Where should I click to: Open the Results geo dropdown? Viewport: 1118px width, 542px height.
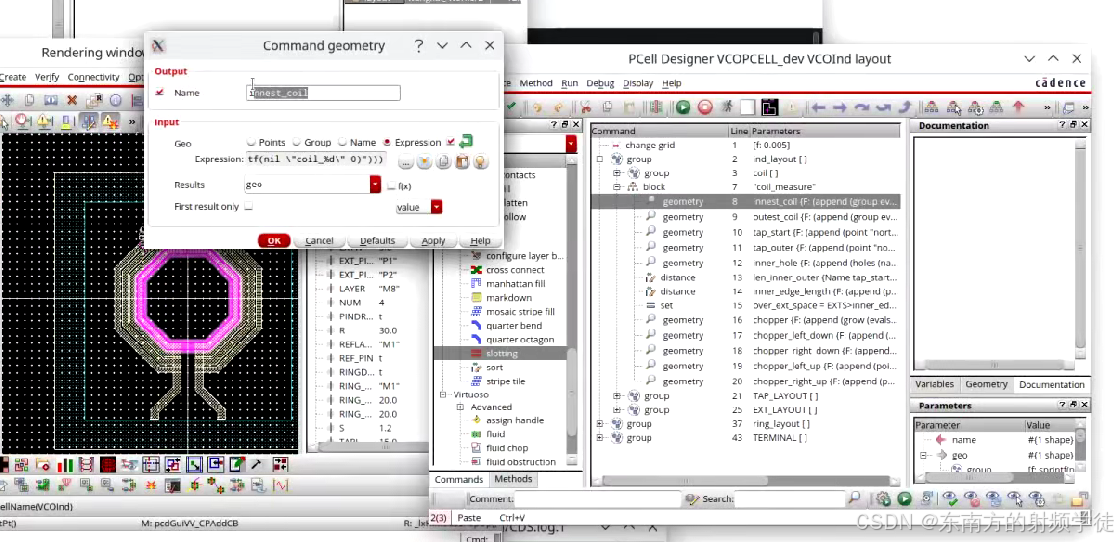coord(375,185)
